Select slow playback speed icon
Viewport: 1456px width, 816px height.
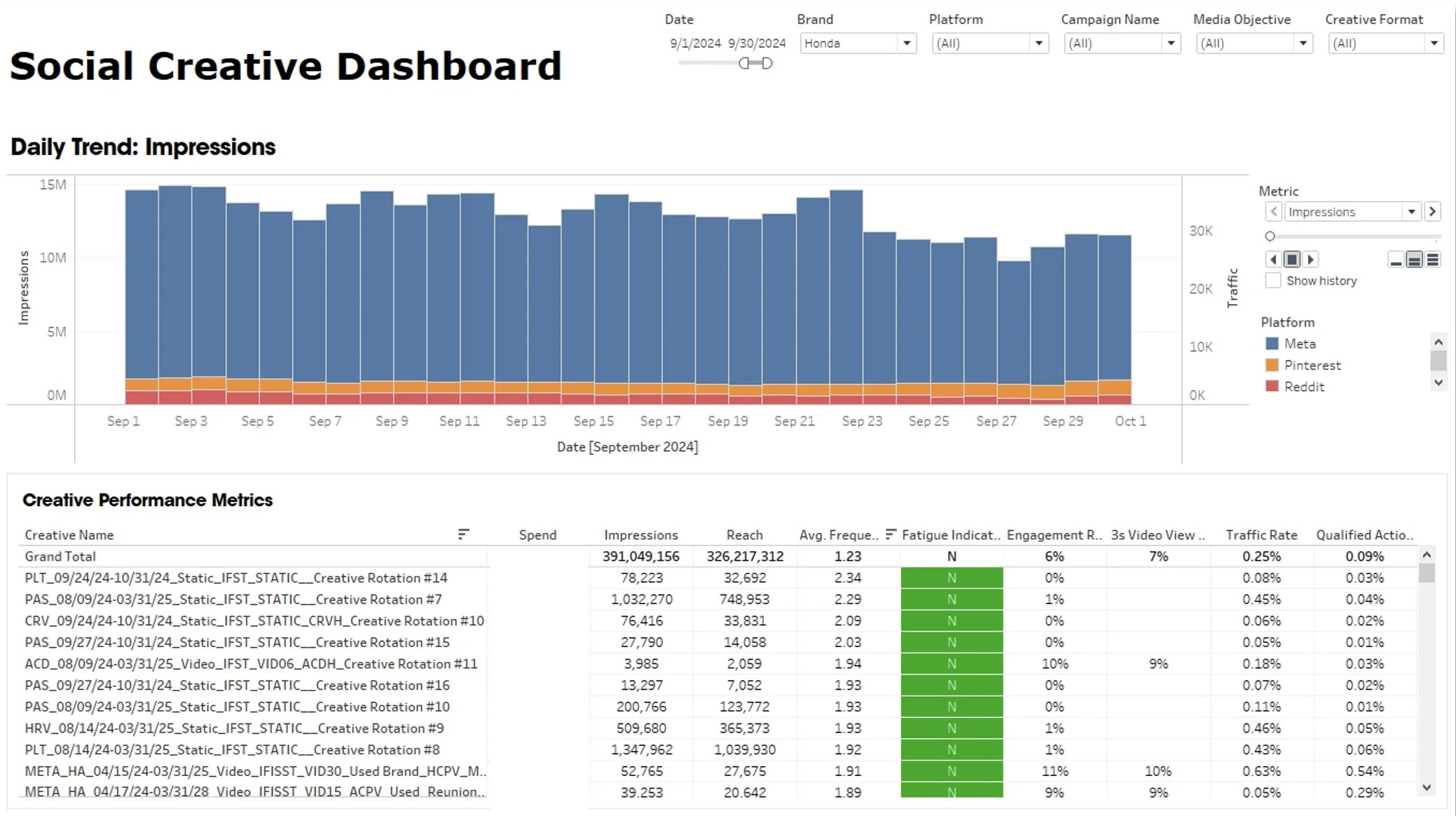point(1396,260)
